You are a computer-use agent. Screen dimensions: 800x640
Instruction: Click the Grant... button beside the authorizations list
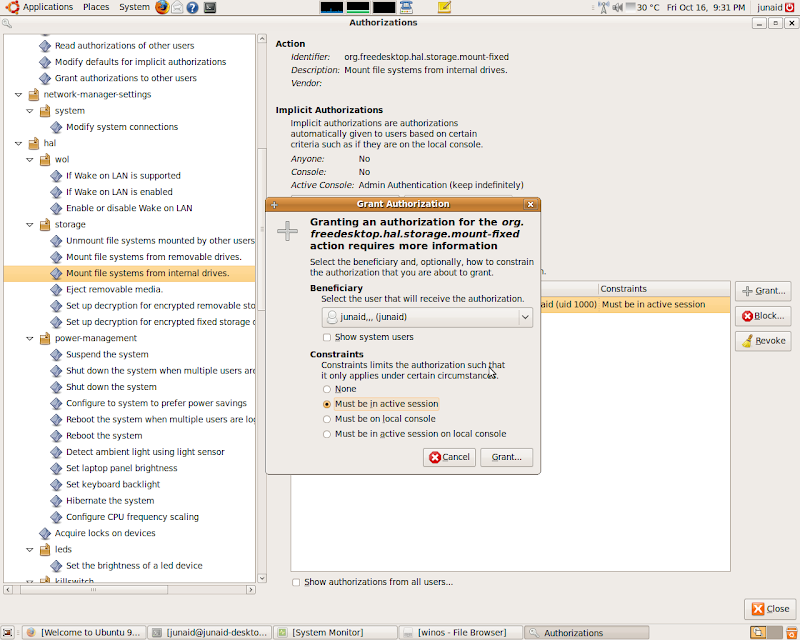tap(763, 291)
